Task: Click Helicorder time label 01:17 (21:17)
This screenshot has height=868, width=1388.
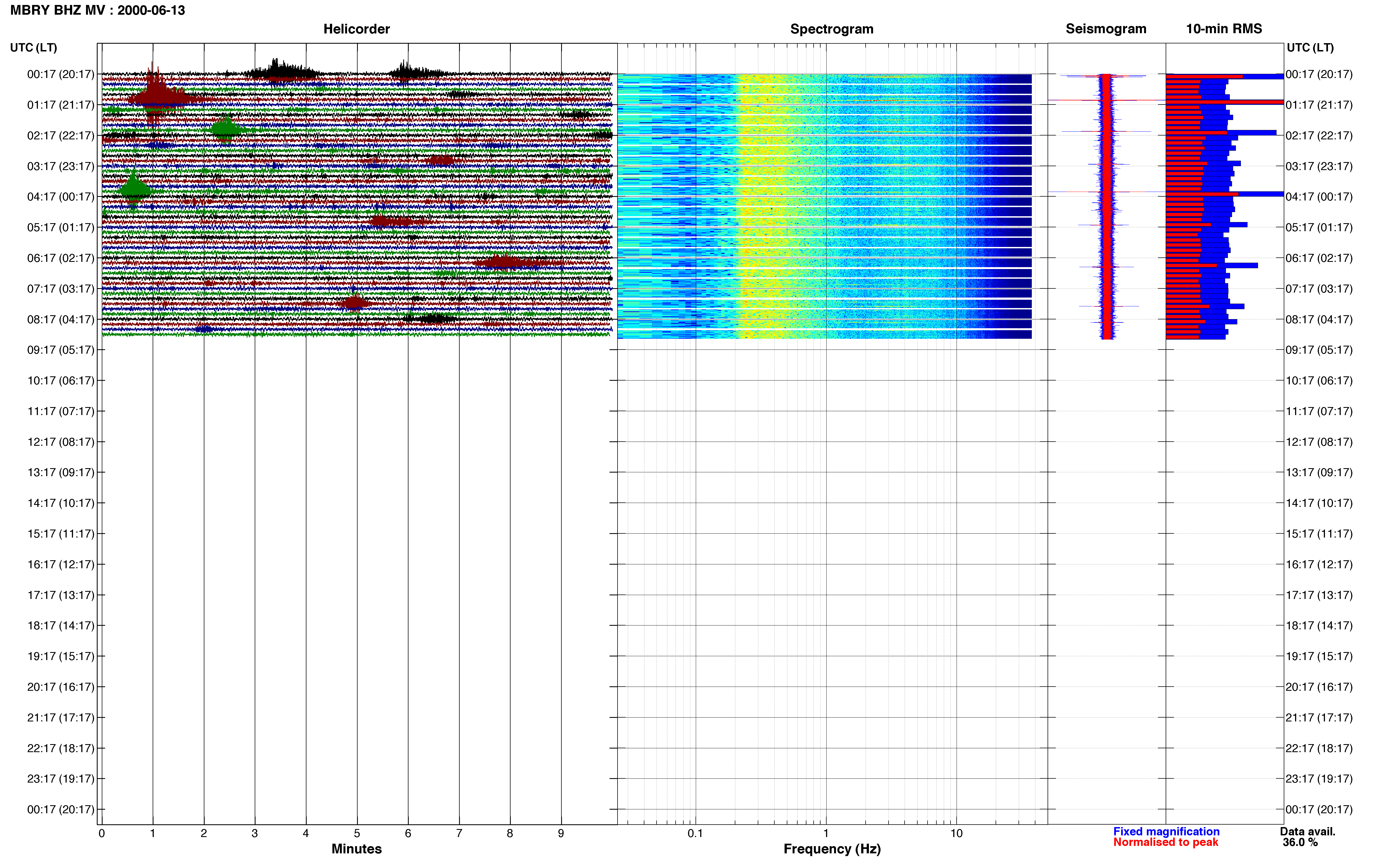Action: click(61, 105)
